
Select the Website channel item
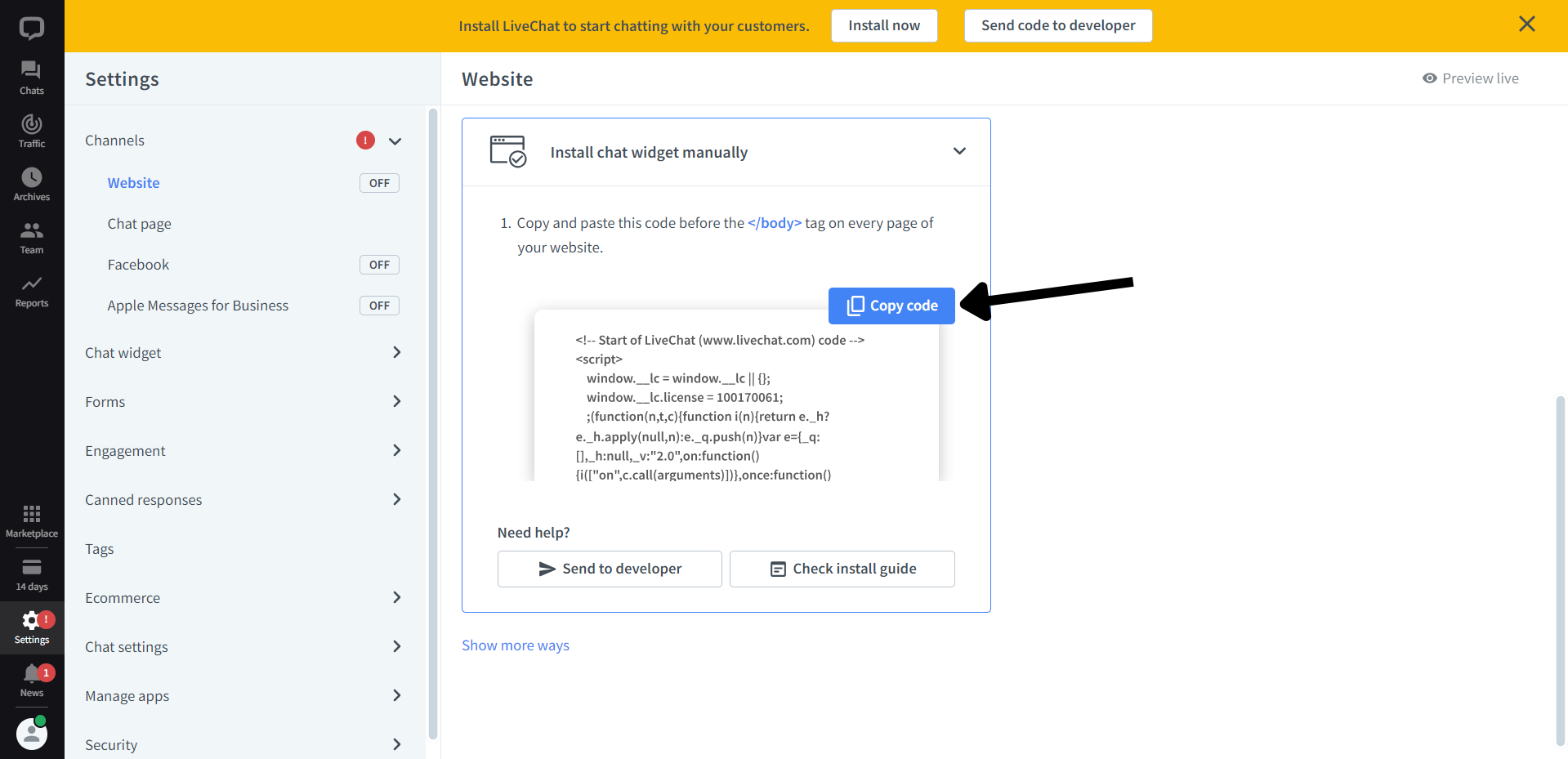(134, 183)
